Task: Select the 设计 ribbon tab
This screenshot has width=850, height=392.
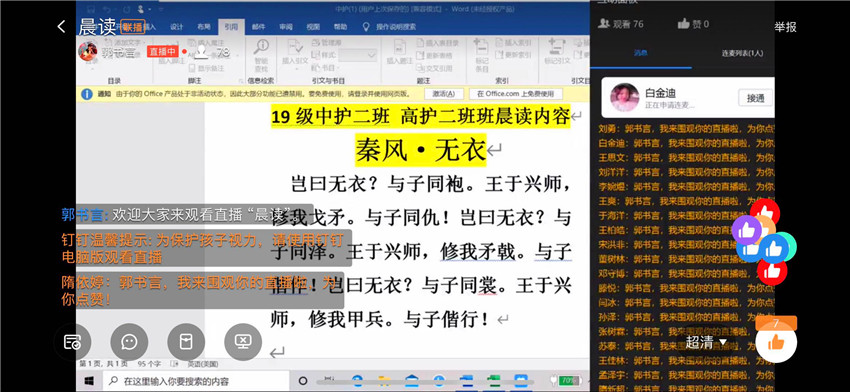Action: [x=177, y=27]
